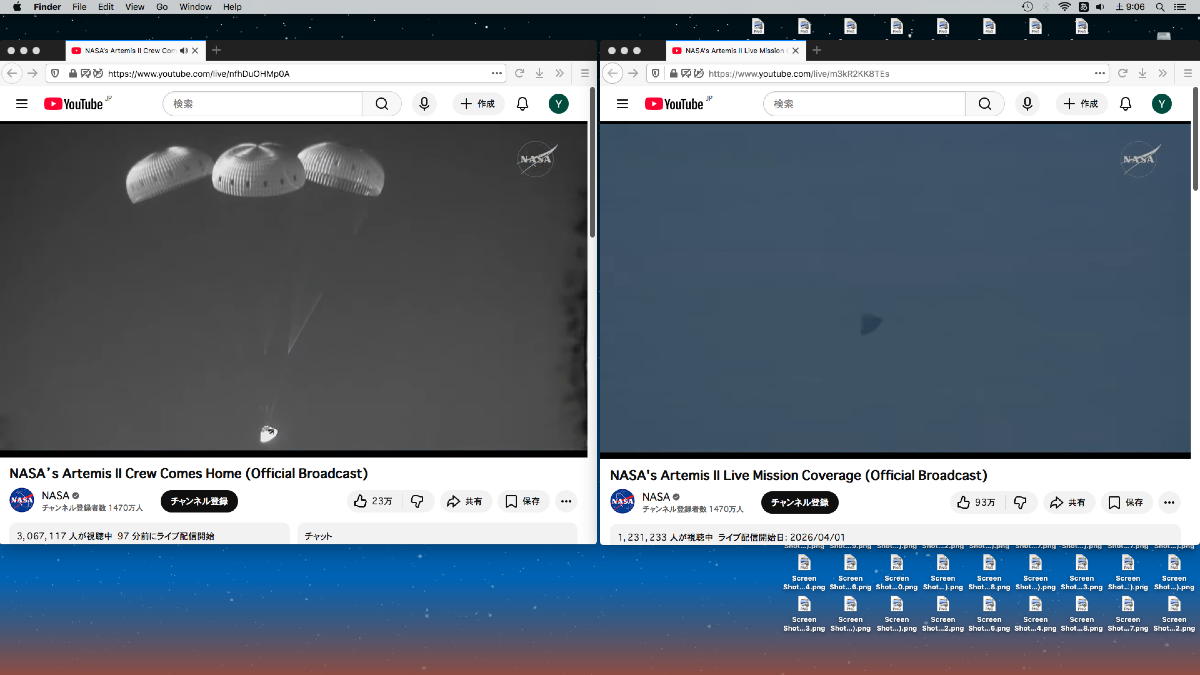
Task: Dislike the Crew Comes Home video
Action: tap(418, 501)
